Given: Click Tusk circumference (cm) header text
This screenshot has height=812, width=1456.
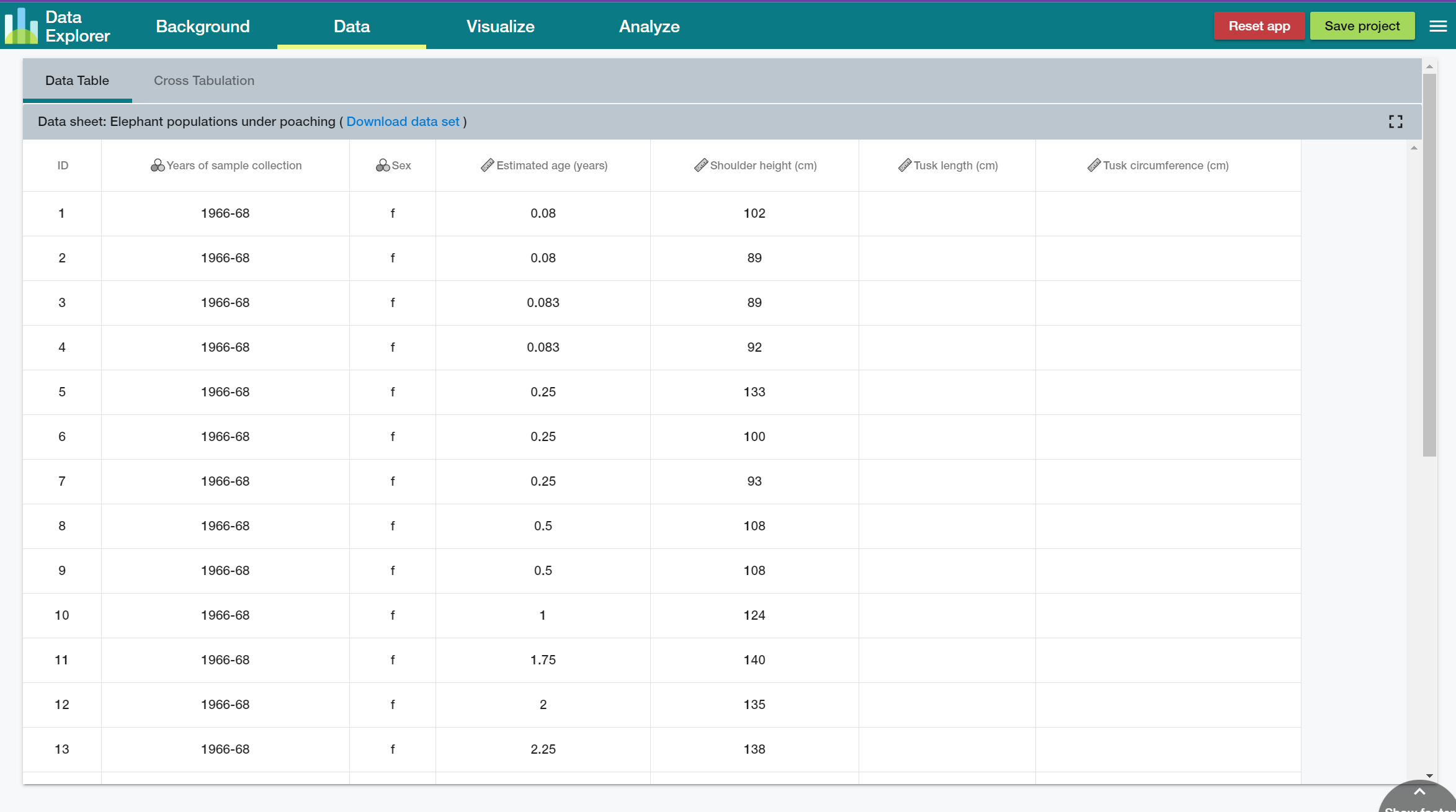Looking at the screenshot, I should (x=1166, y=166).
